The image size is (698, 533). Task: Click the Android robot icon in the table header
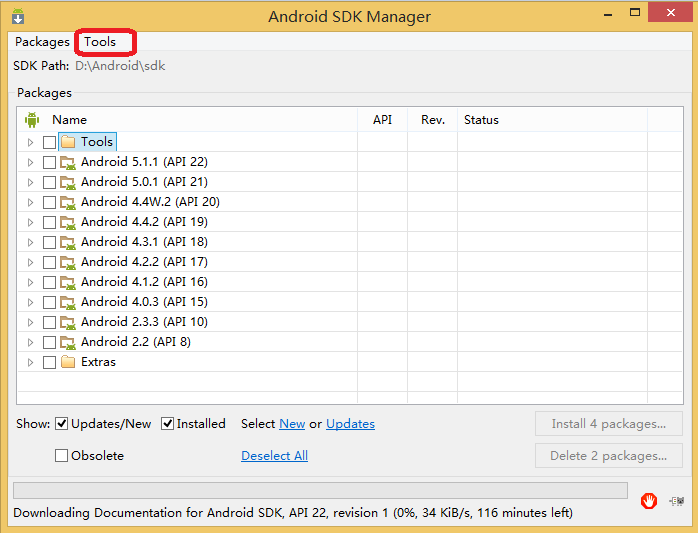pos(32,120)
